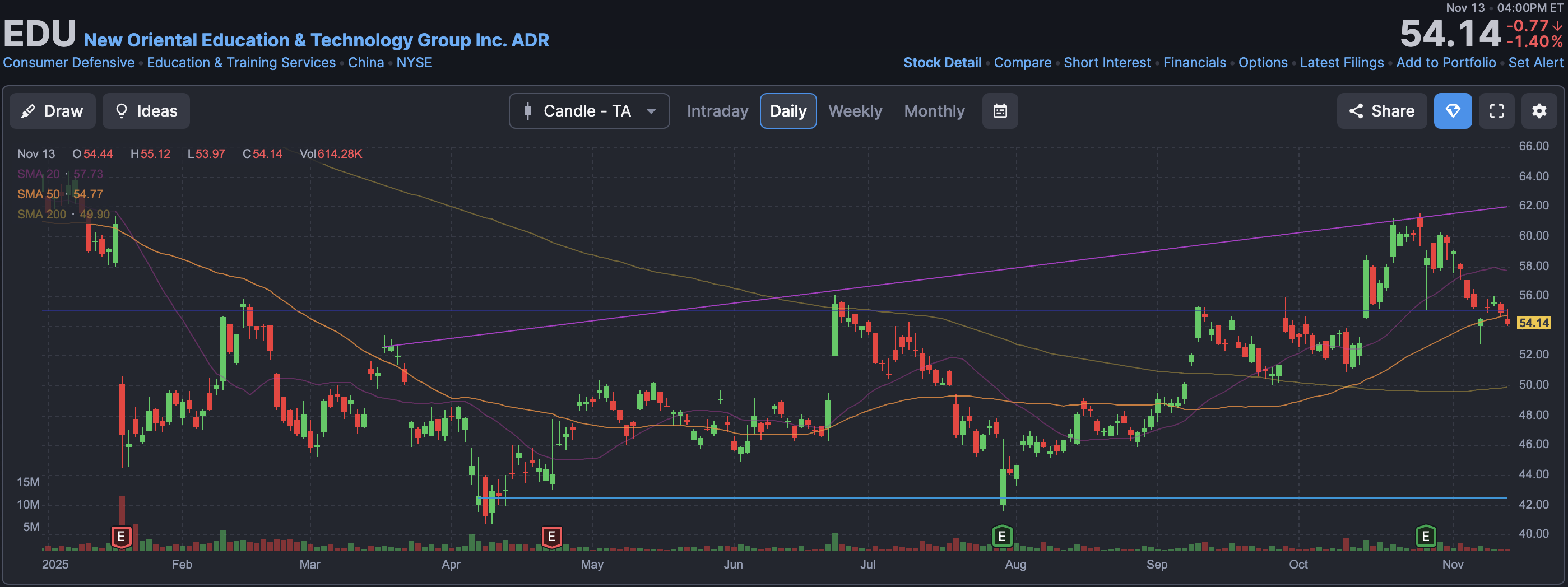Switch to the Monthly timeframe

pos(934,111)
